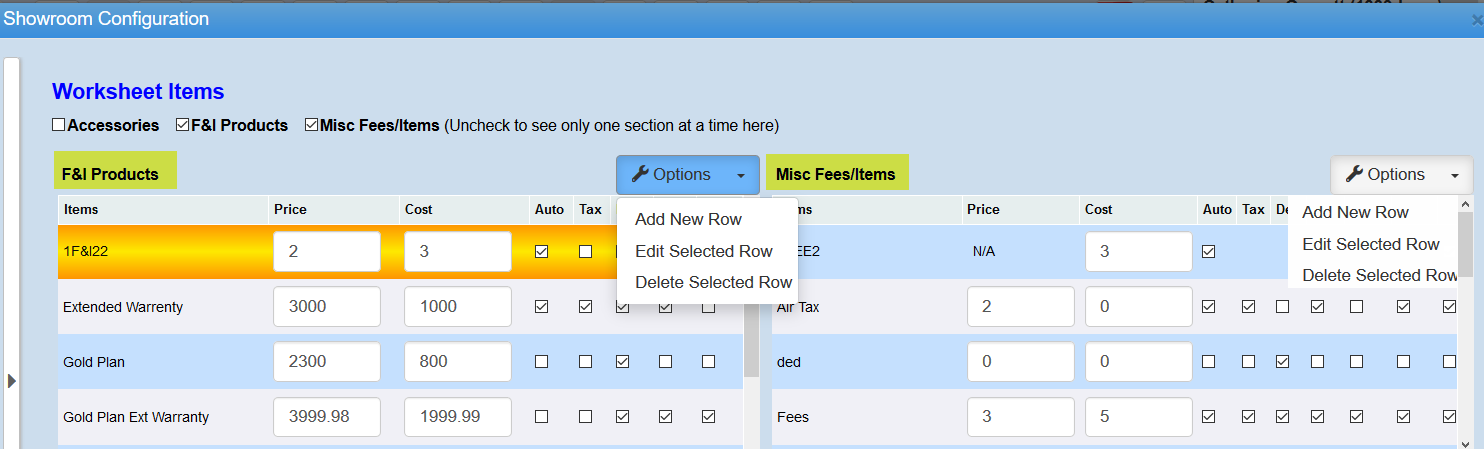Expand the left side panel arrow
The height and width of the screenshot is (449, 1484).
pos(12,380)
